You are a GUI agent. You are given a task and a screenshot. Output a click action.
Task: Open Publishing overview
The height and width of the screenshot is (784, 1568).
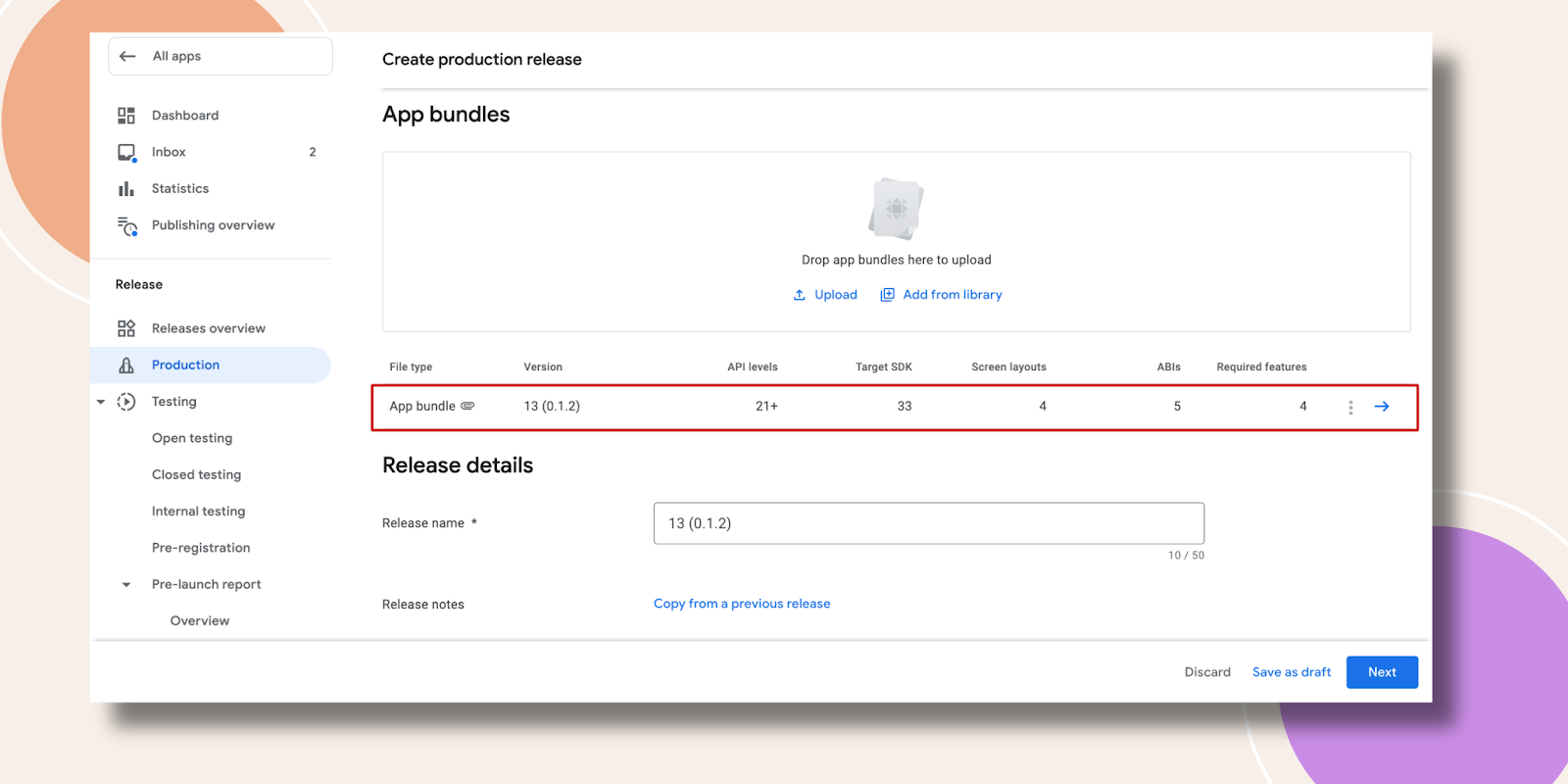[213, 225]
